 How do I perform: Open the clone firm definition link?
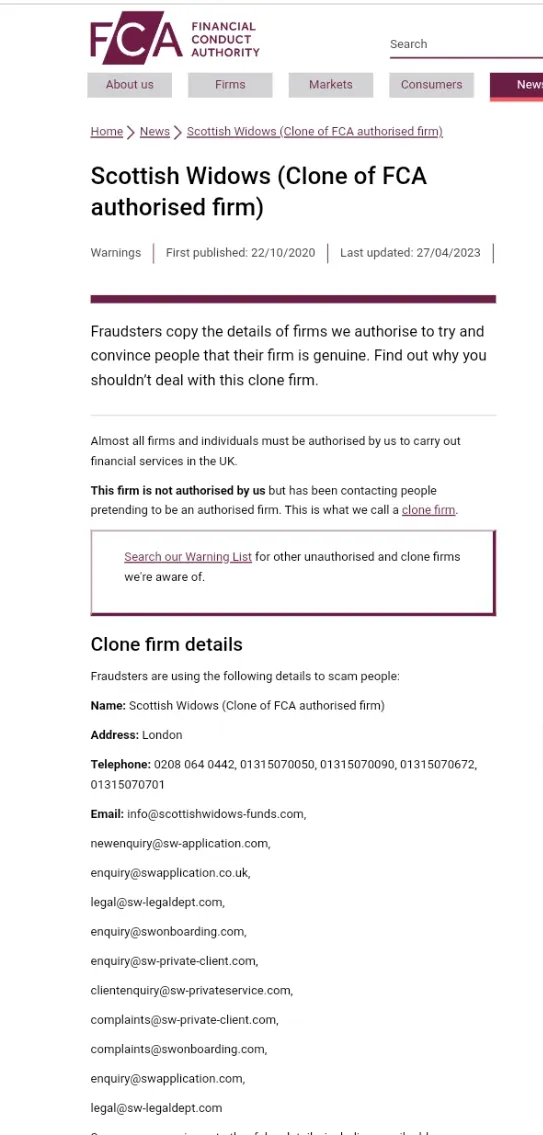pos(429,510)
